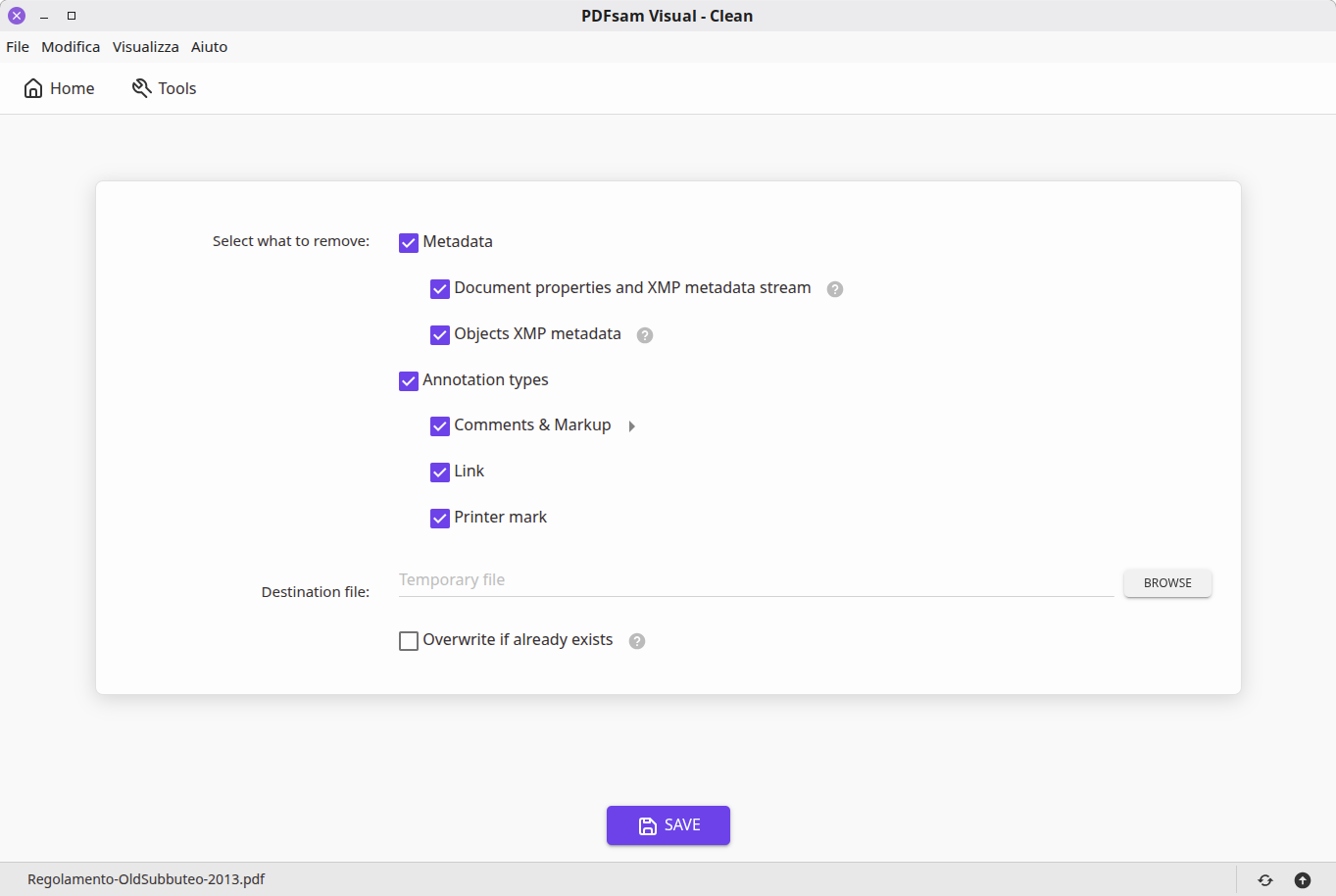Click Regolamento-OldSubbuteo-2013.pdf in status bar
The height and width of the screenshot is (896, 1336).
coord(146,879)
